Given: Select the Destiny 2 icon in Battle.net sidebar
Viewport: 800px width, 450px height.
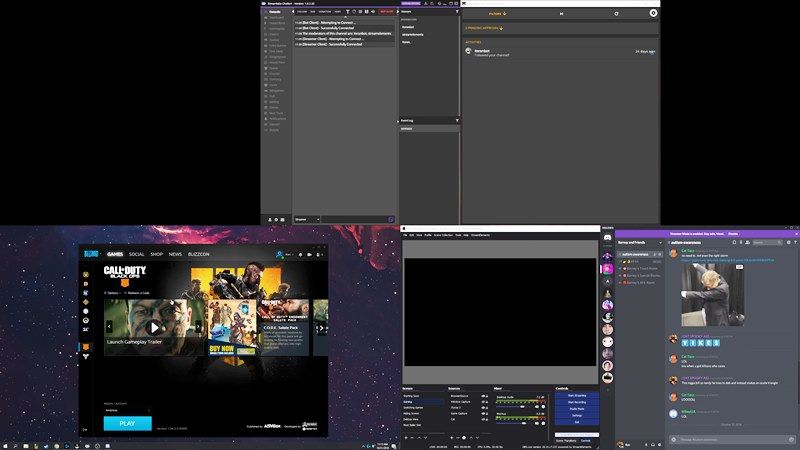Looking at the screenshot, I should [86, 356].
